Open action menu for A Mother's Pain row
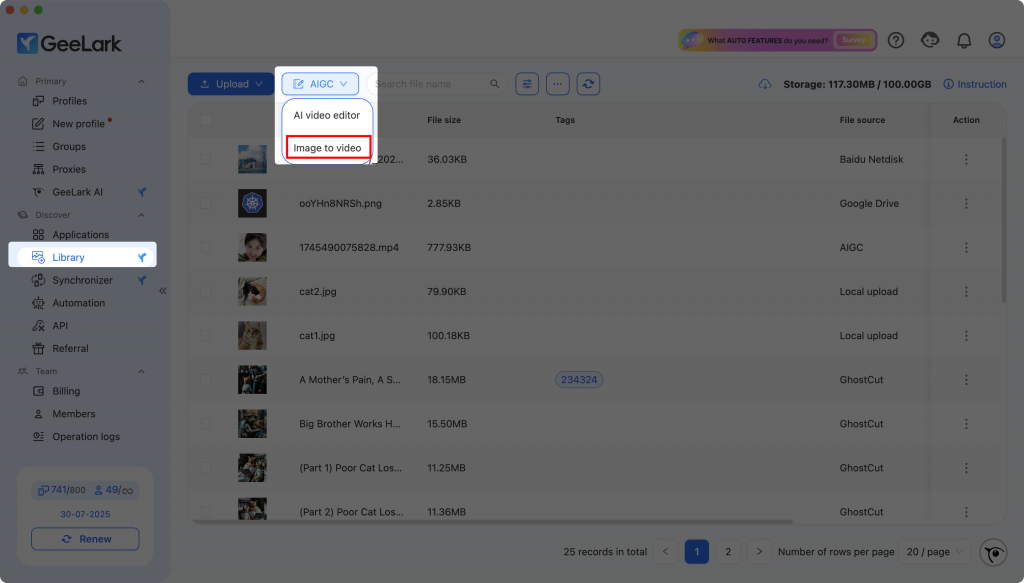This screenshot has width=1024, height=583. (x=966, y=380)
